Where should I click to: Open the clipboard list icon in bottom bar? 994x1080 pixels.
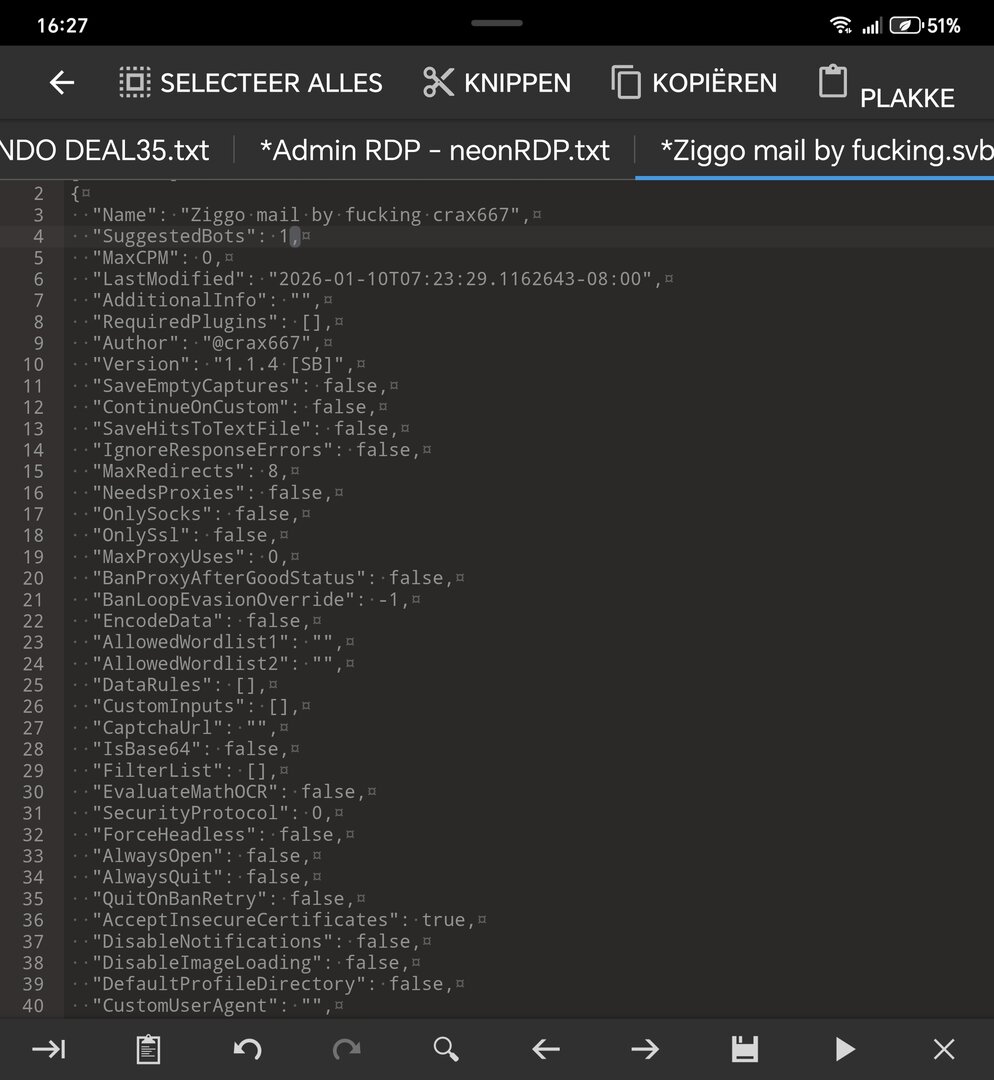tap(148, 1048)
